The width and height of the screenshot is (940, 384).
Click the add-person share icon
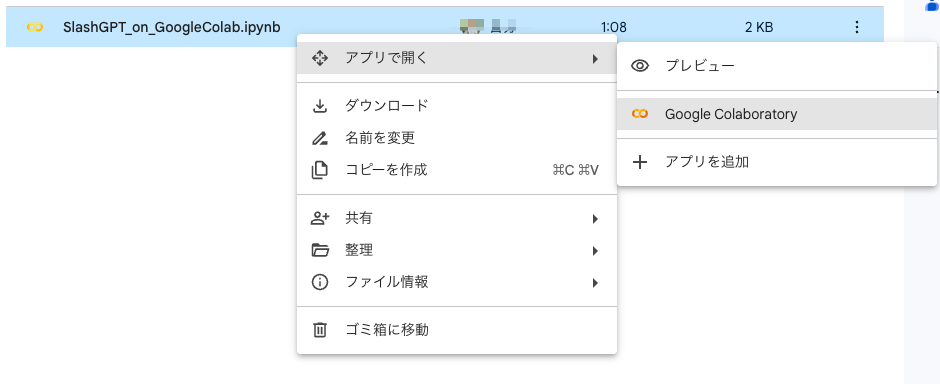pyautogui.click(x=320, y=218)
